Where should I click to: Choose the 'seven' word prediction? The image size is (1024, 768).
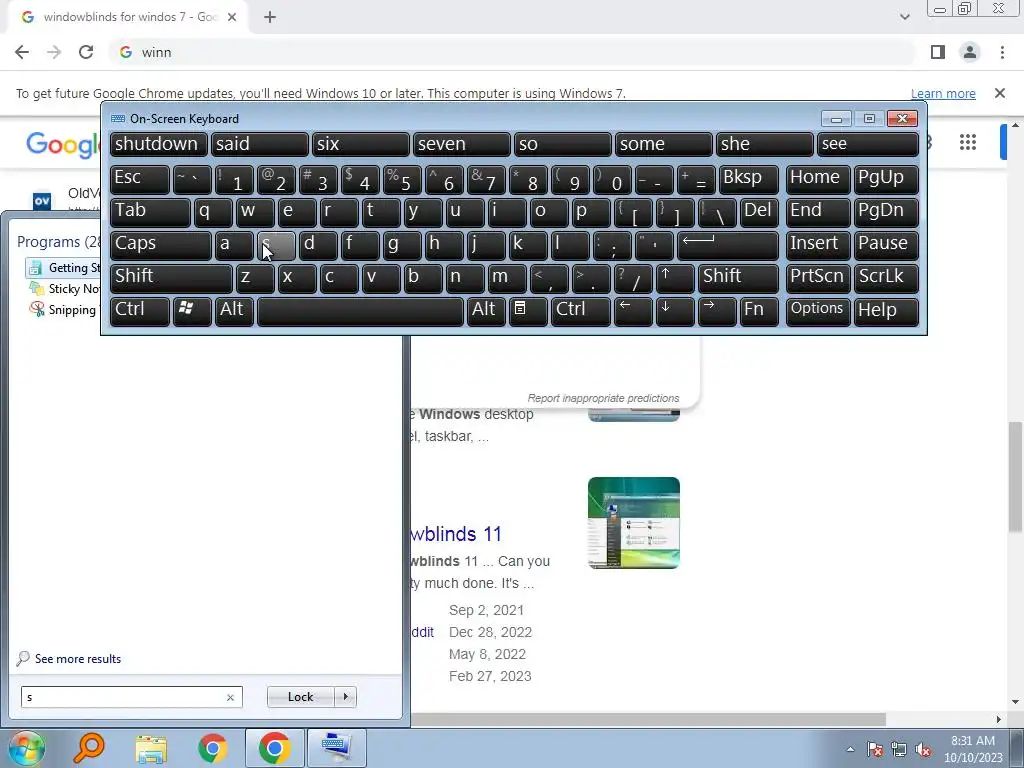[x=461, y=144]
